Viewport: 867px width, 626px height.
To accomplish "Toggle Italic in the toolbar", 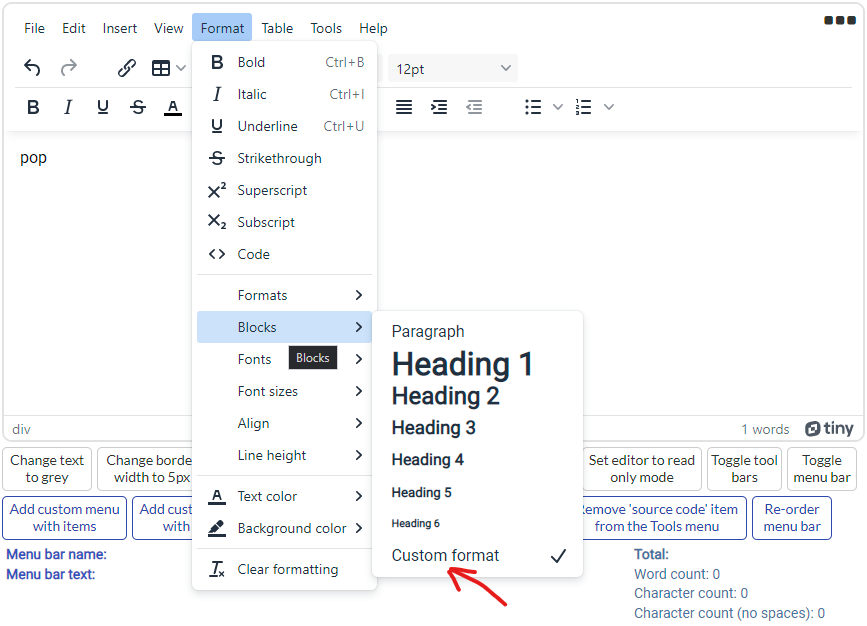I will point(68,107).
